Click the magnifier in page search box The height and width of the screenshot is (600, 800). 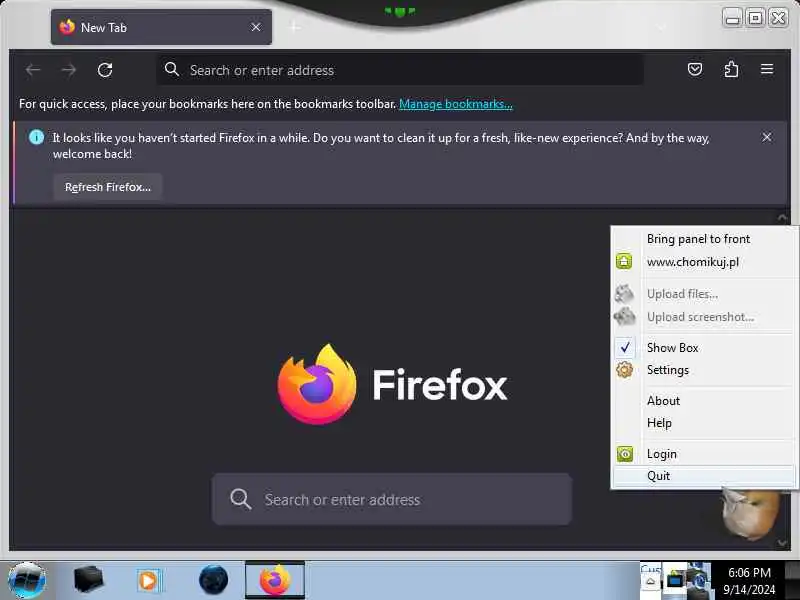(240, 499)
